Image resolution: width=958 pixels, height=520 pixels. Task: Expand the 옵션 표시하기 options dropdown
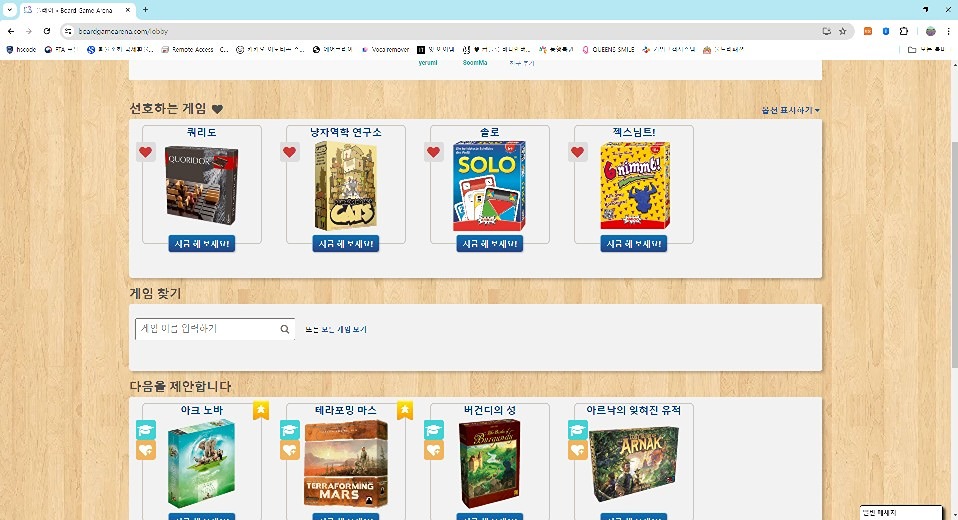point(790,110)
